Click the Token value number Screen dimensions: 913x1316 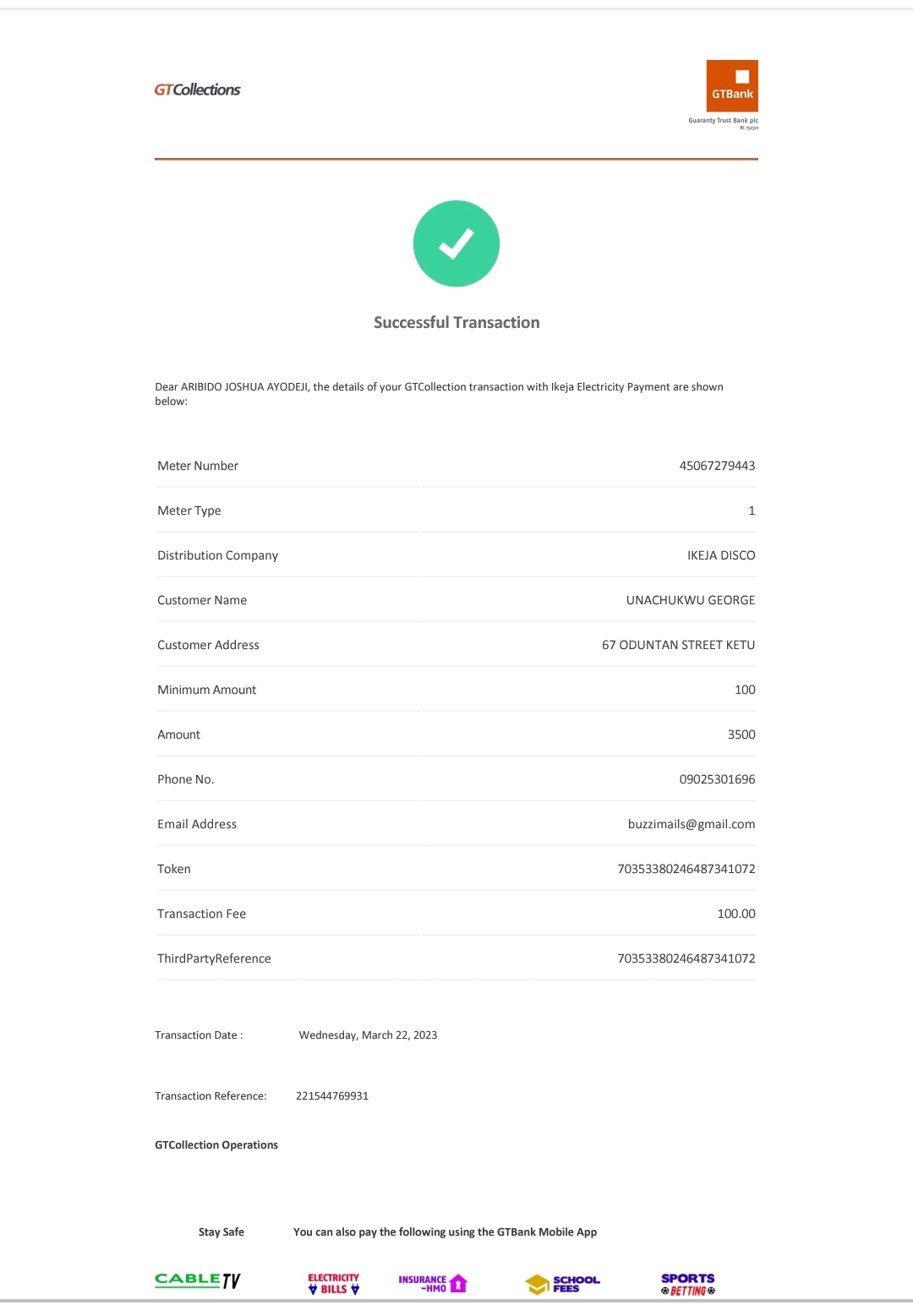click(x=686, y=869)
